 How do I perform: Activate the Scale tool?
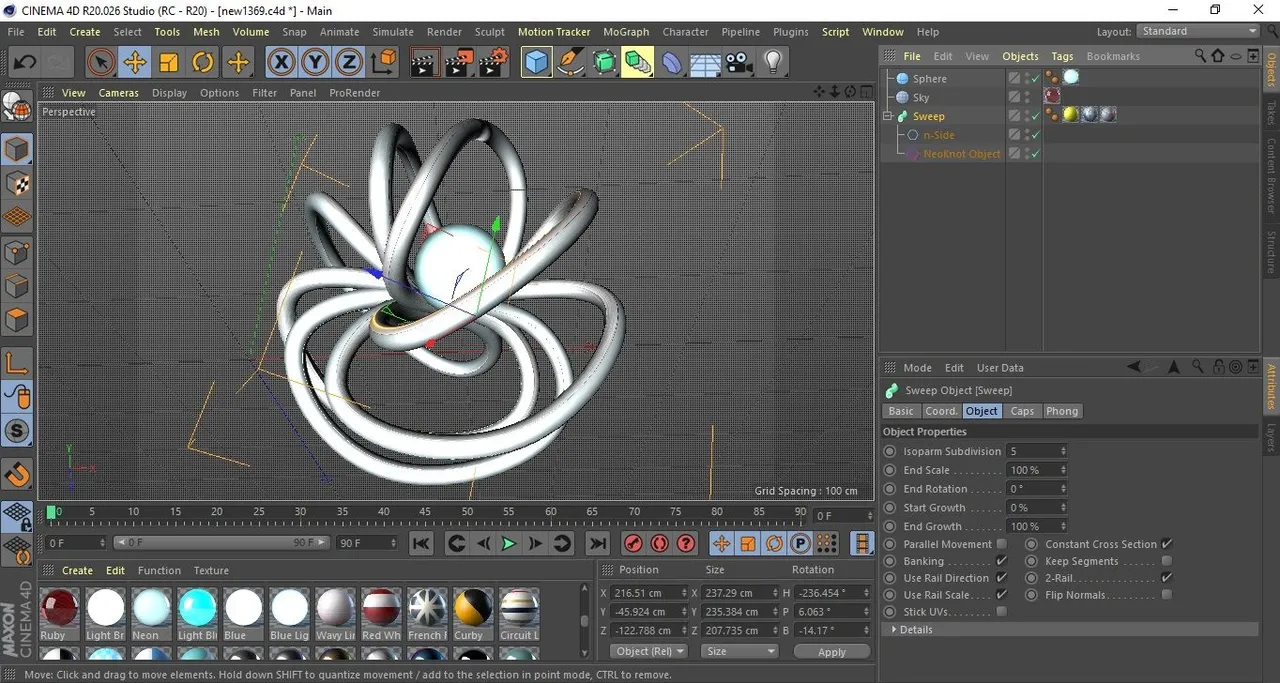168,63
